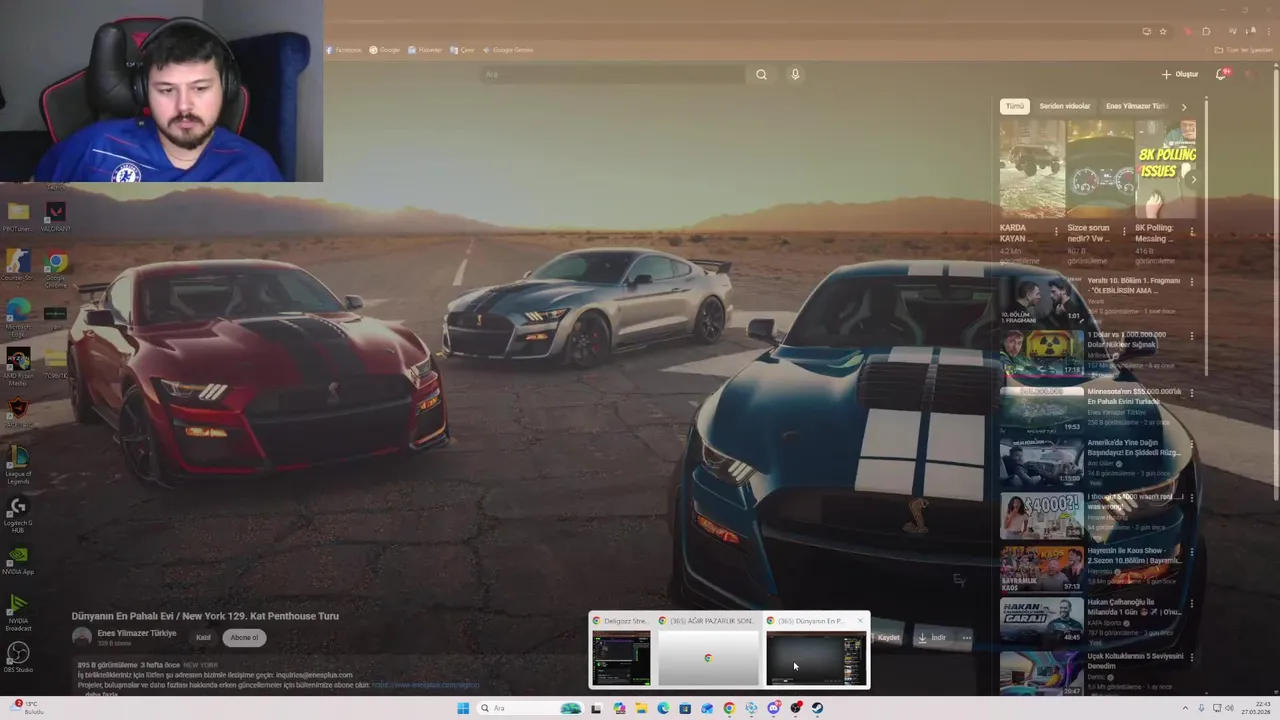Click the Abone ol subscribe button
Image resolution: width=1280 pixels, height=720 pixels.
tap(244, 637)
